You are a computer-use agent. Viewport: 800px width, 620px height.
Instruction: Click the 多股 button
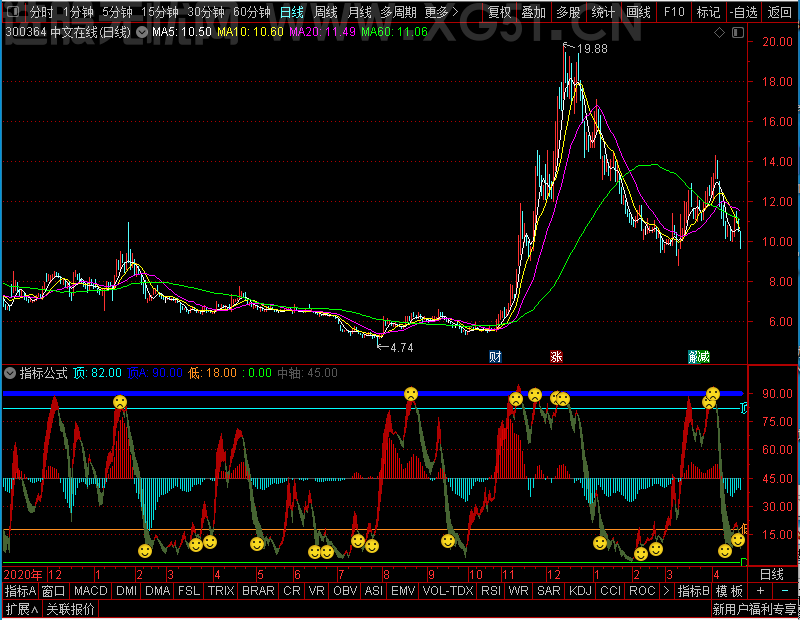click(568, 12)
